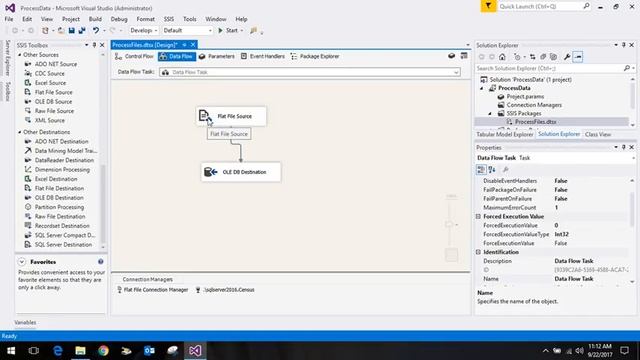Collapse the Identification category
The image size is (640, 360).
point(478,252)
